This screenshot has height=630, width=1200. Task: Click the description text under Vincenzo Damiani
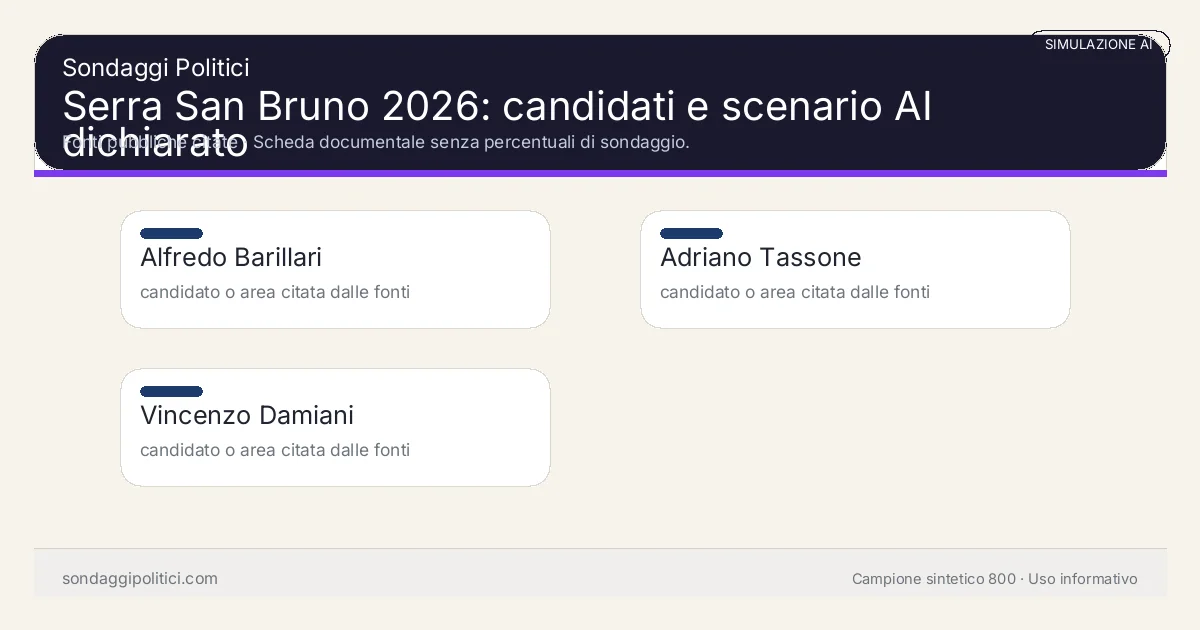point(275,450)
